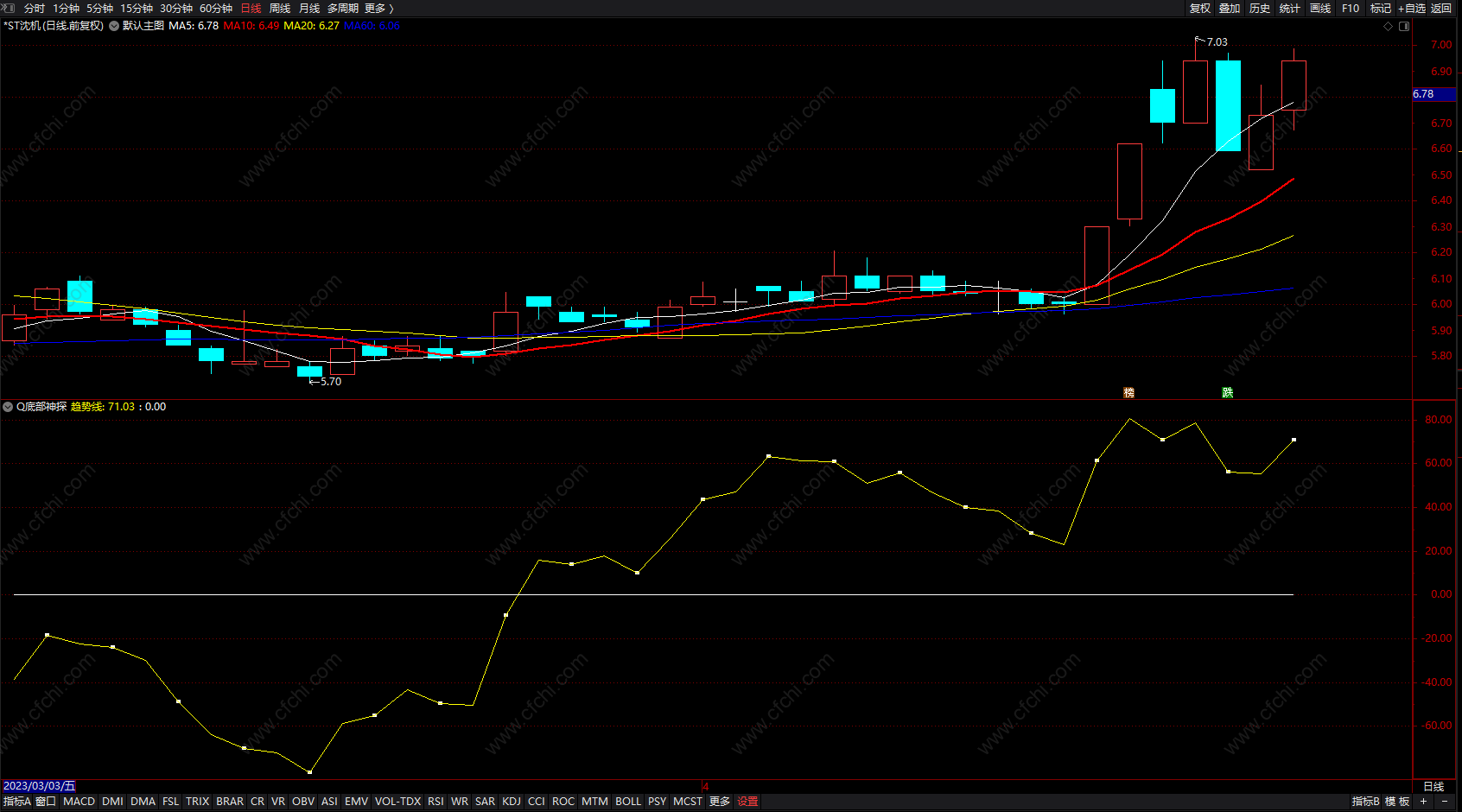Screen dimensions: 1462x812
Task: Select the 周线 weekly period
Action: click(280, 8)
